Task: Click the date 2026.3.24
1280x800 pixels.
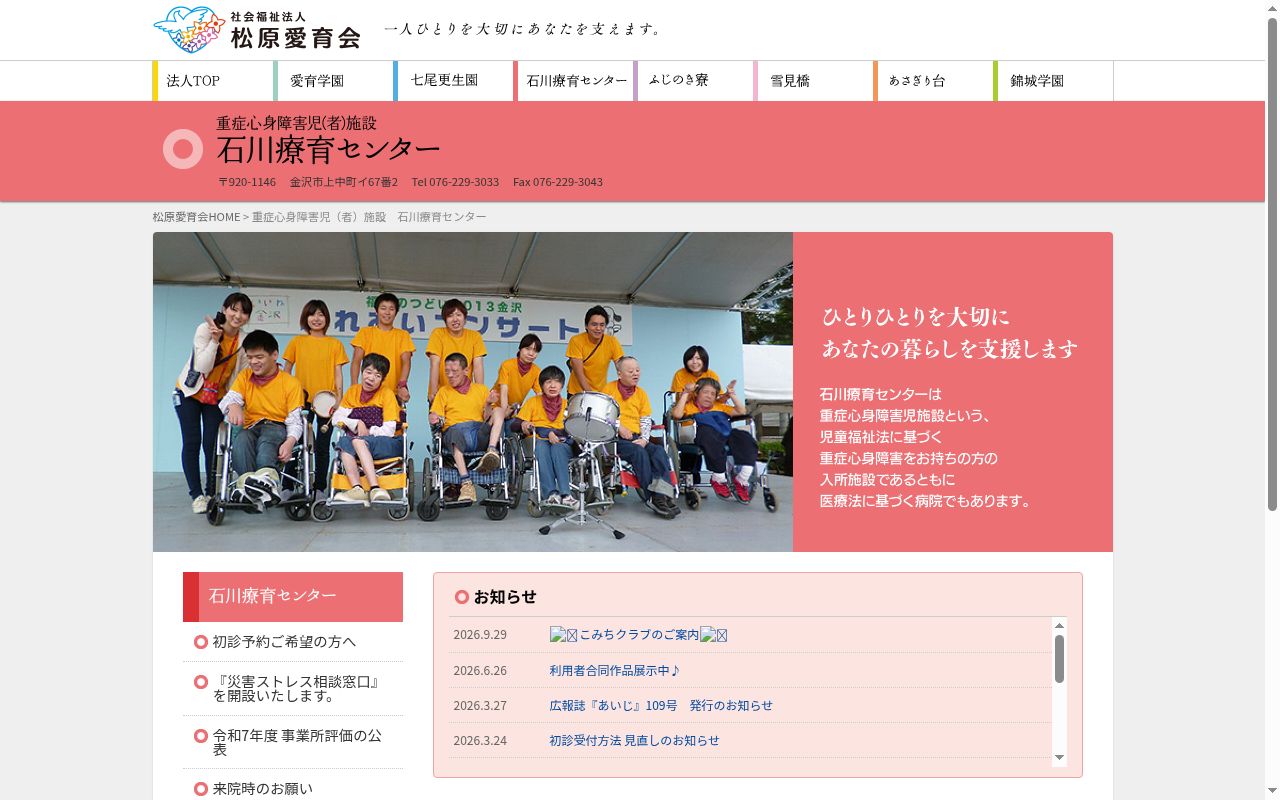Action: tap(480, 741)
